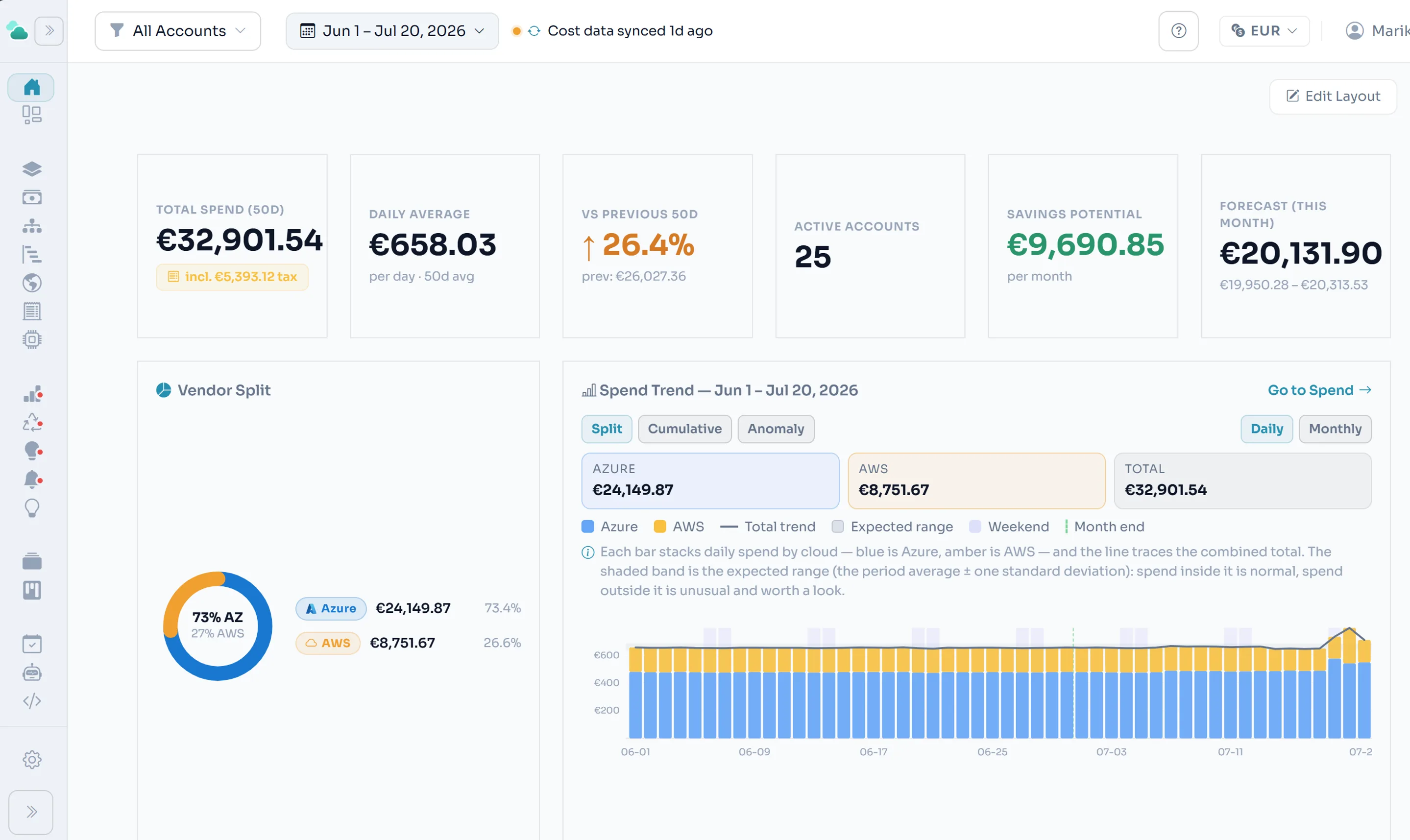Open the receipt invoice sidebar icon

coord(32,311)
